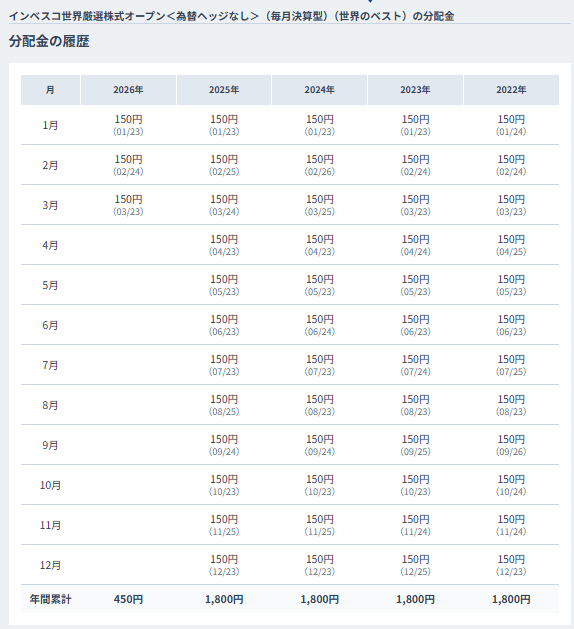
Task: Click the 2025 February cell dated (02/25)
Action: 224,165
